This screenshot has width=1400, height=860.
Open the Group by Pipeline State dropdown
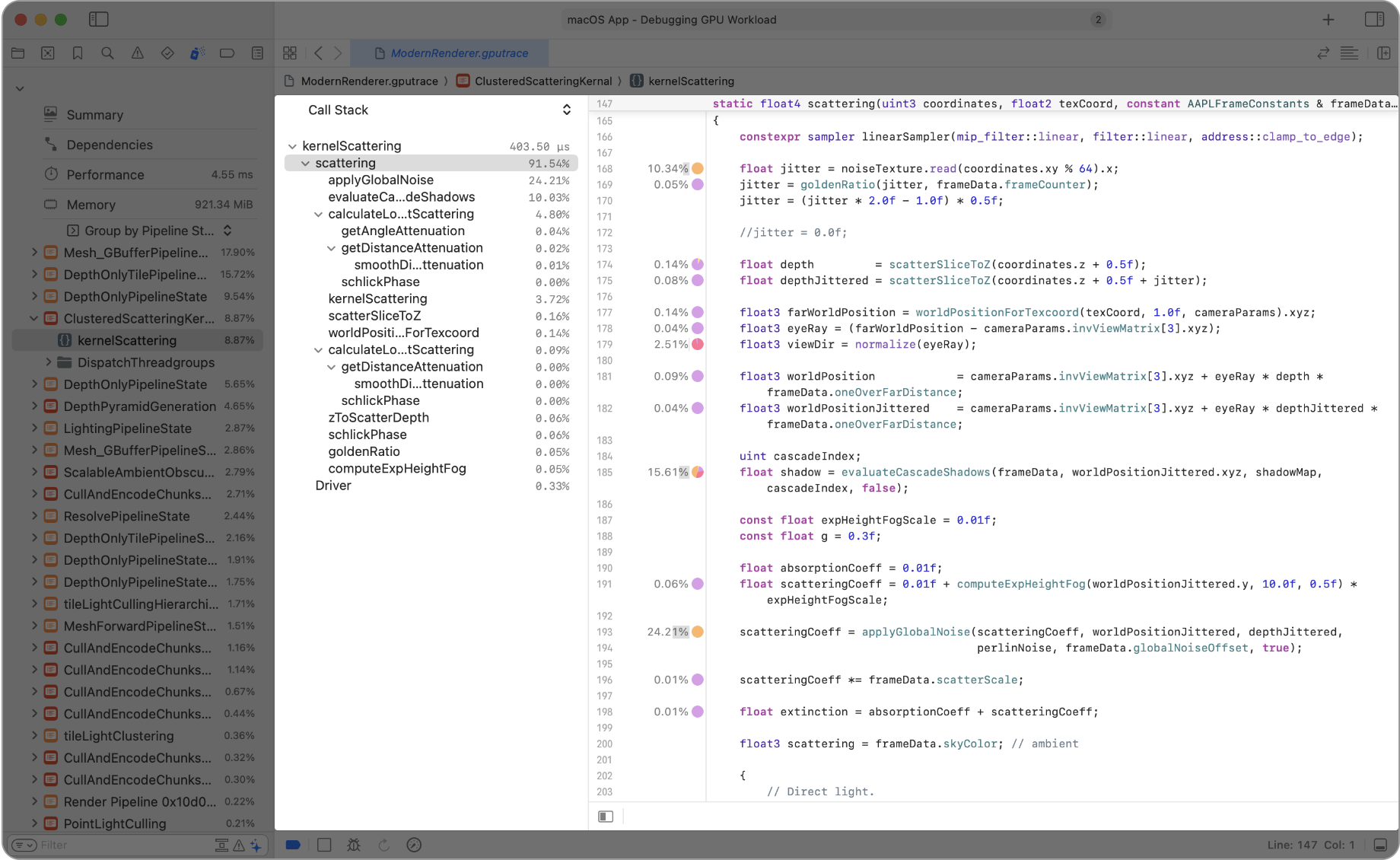[149, 231]
